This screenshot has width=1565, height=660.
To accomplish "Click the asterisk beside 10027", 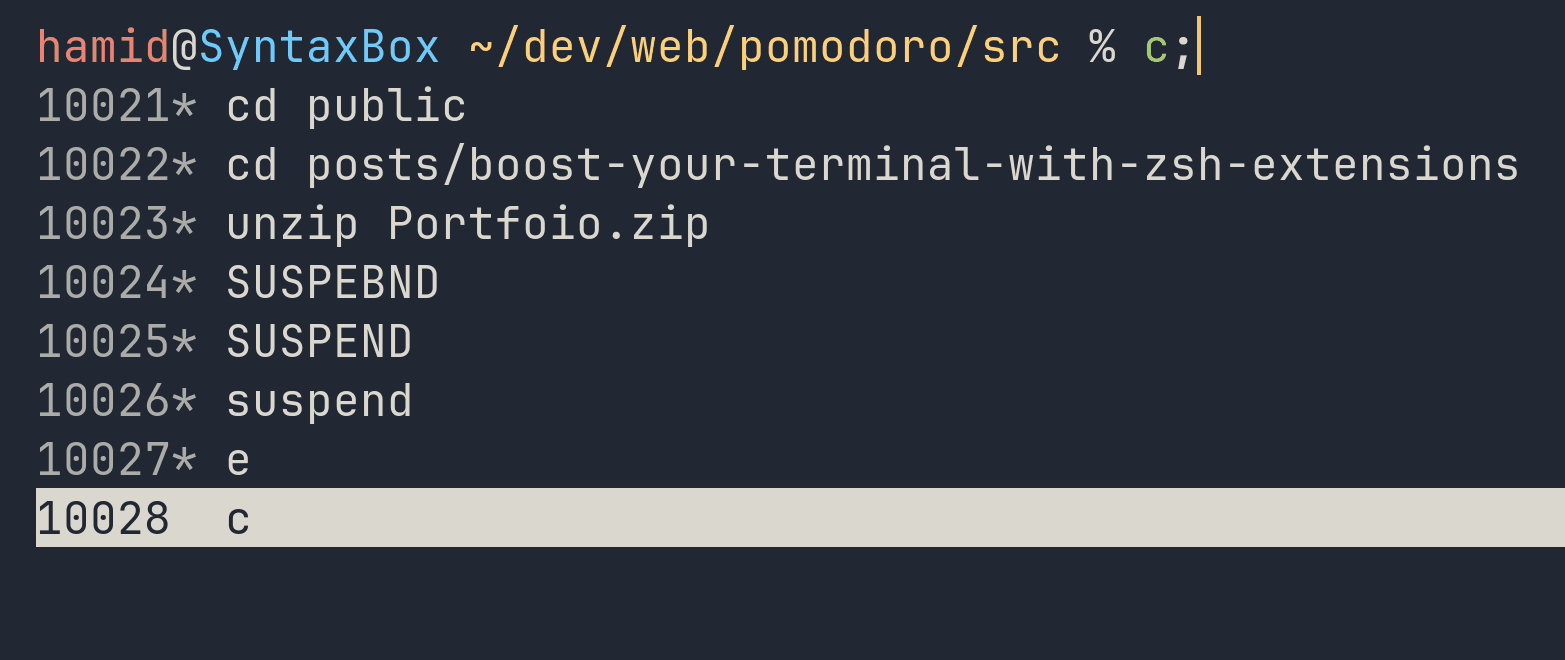I will (x=184, y=460).
